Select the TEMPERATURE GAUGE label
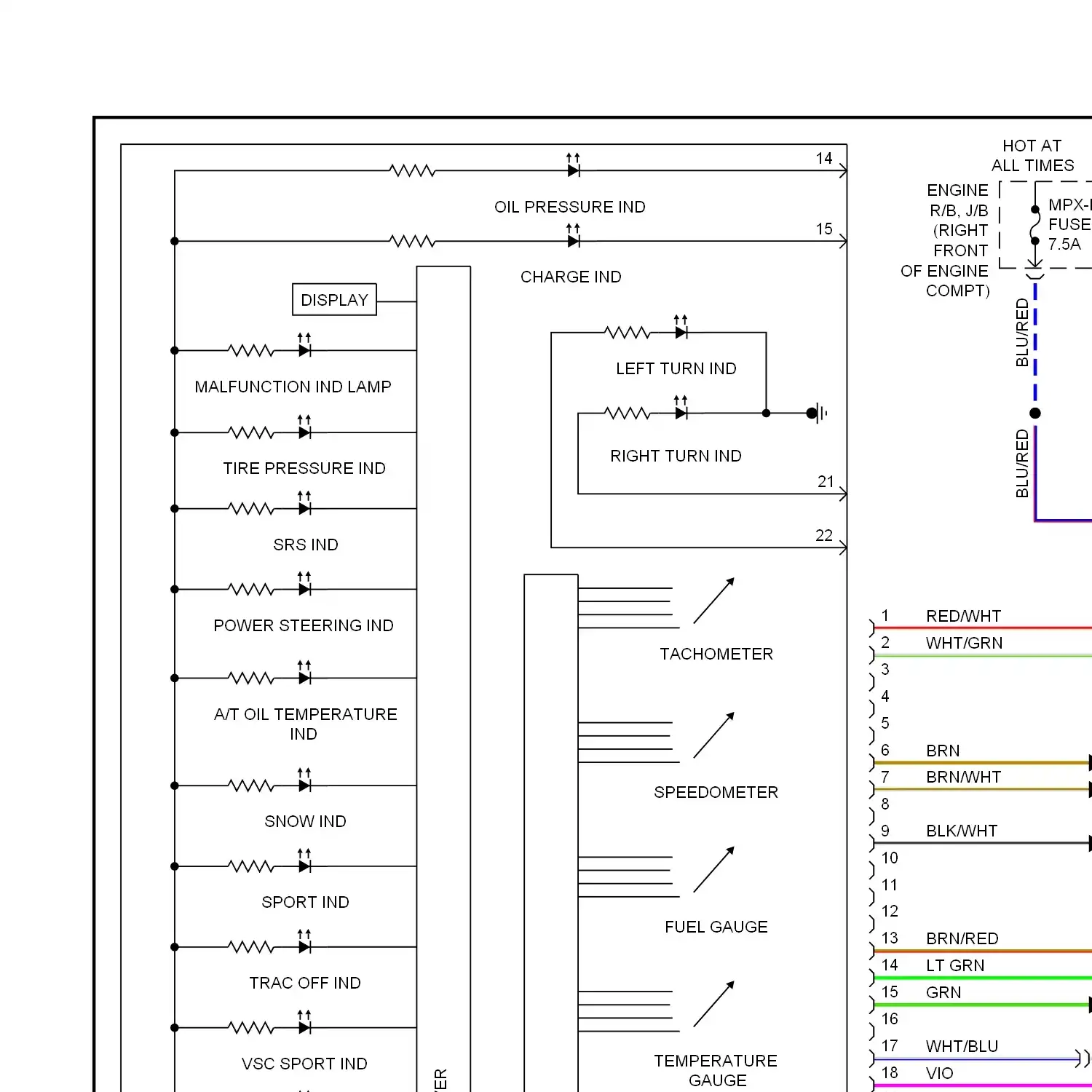The image size is (1092, 1092). [x=716, y=1070]
